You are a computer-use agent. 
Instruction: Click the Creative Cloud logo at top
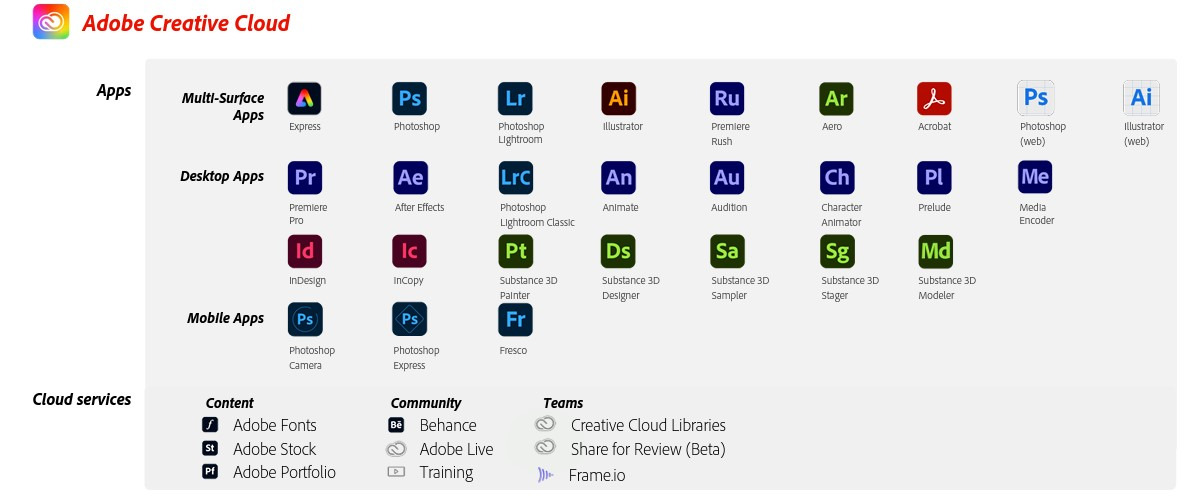coord(51,21)
